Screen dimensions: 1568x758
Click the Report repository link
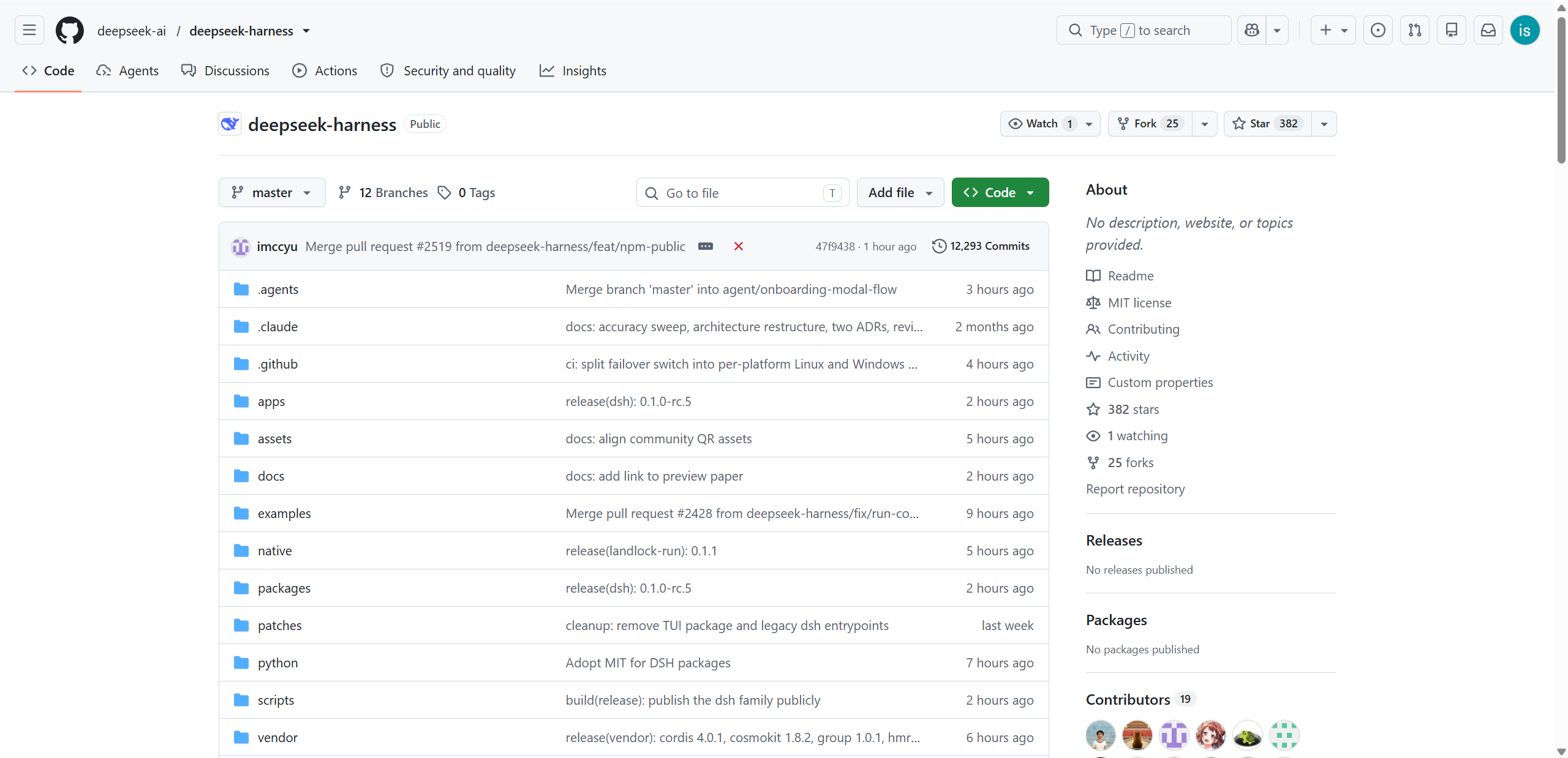pos(1135,489)
